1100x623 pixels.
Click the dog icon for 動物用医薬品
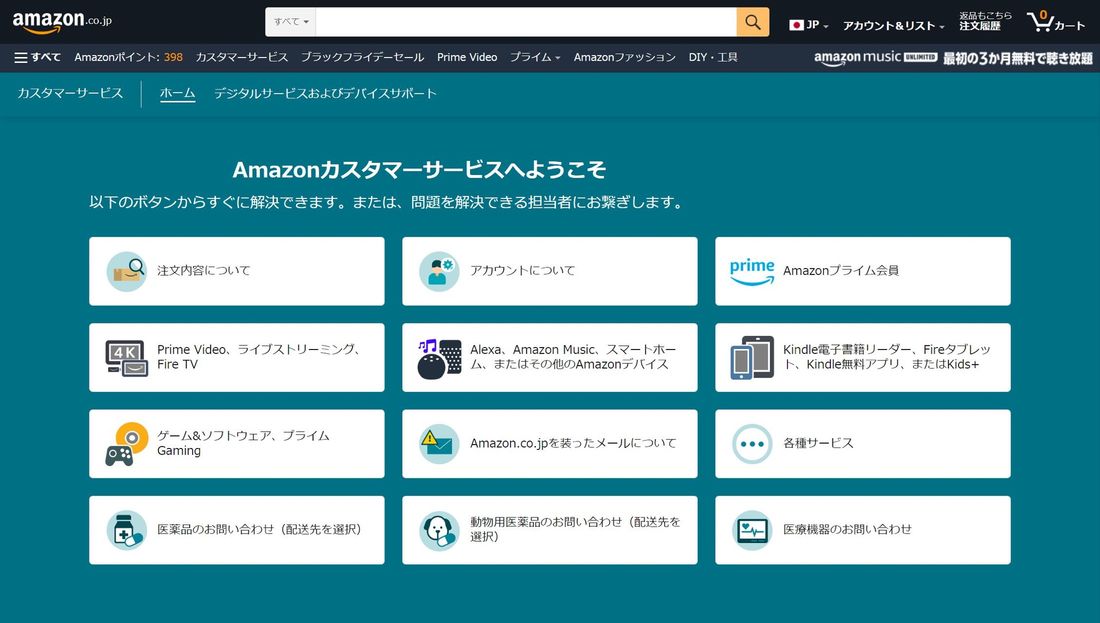pos(439,530)
